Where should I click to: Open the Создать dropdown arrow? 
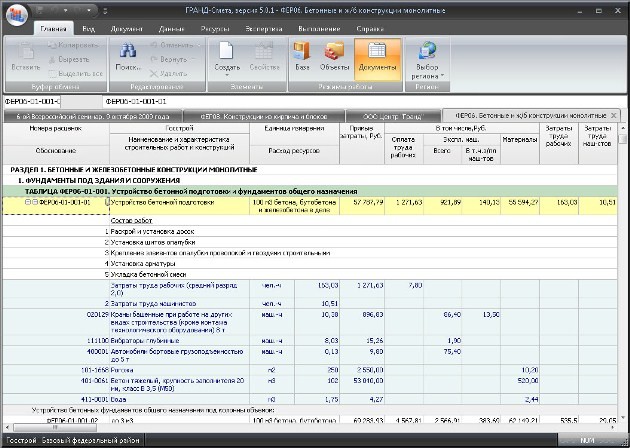(227, 75)
